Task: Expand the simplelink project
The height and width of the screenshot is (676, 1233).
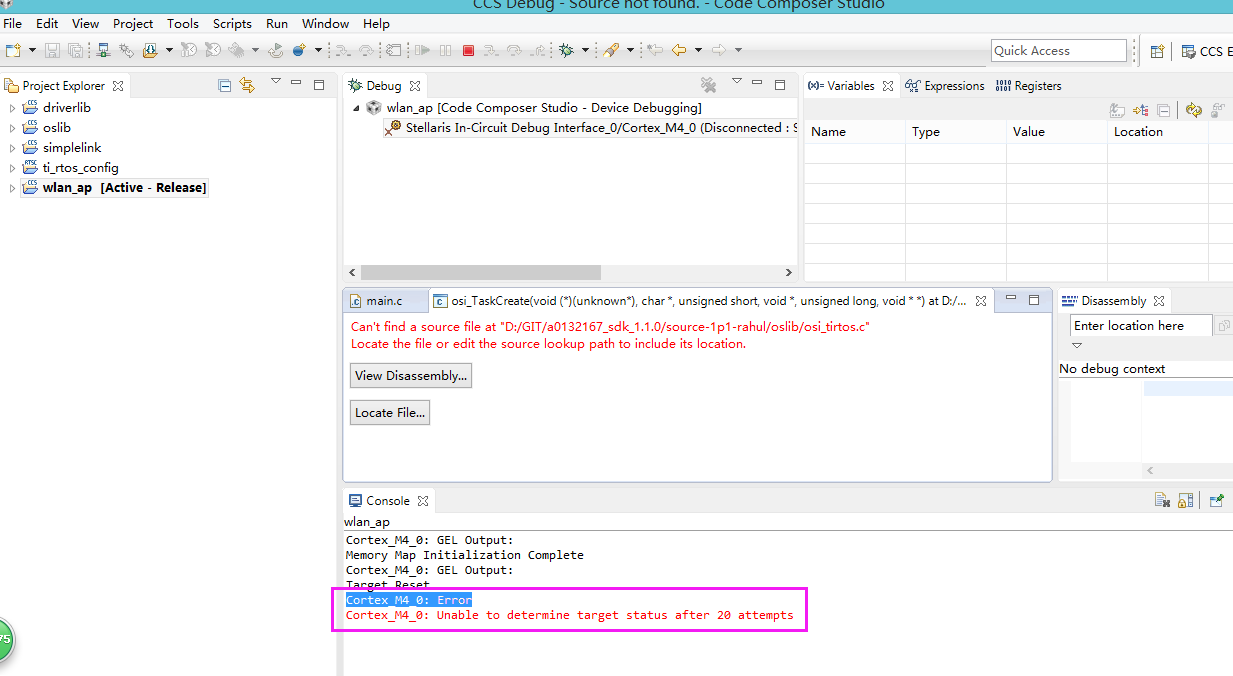Action: pos(12,148)
